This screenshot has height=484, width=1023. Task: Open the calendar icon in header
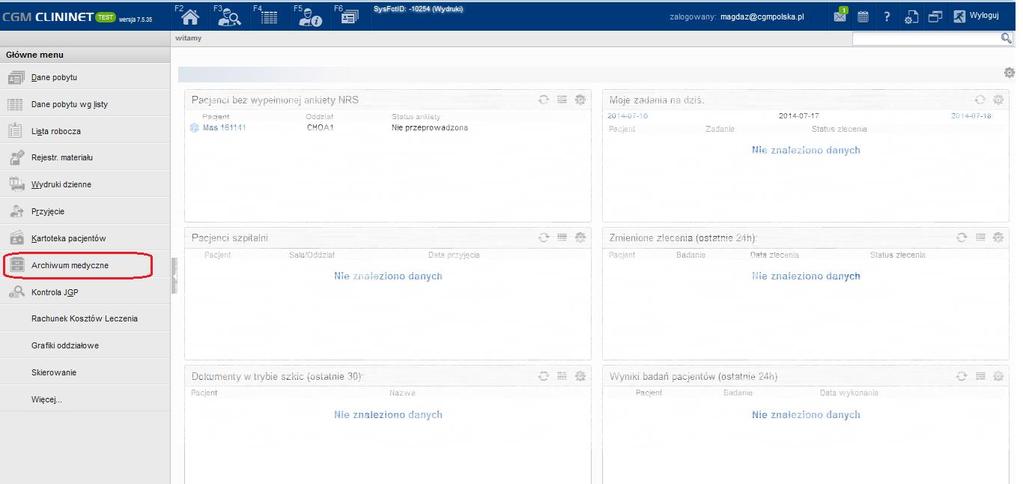pos(863,17)
